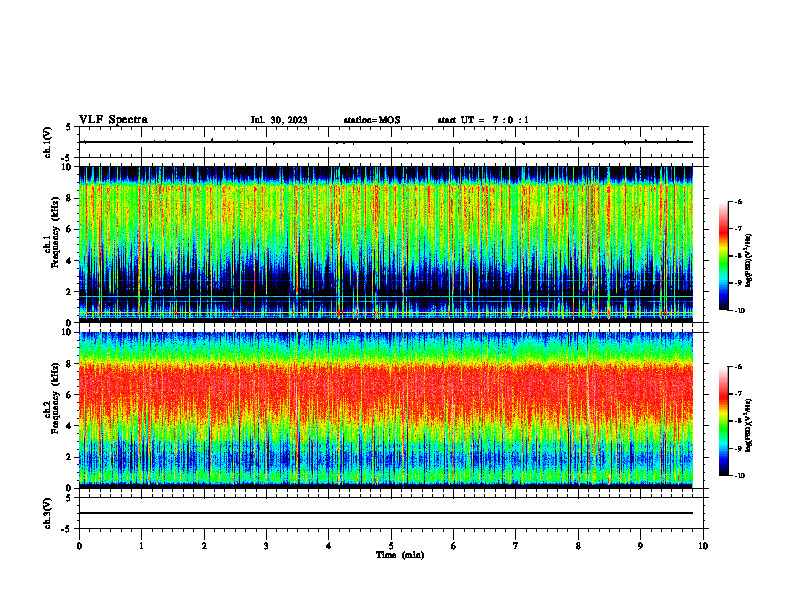The width and height of the screenshot is (792, 612).
Task: Click the 'ch.1(V)' axis label of top waveform
Action: [47, 142]
